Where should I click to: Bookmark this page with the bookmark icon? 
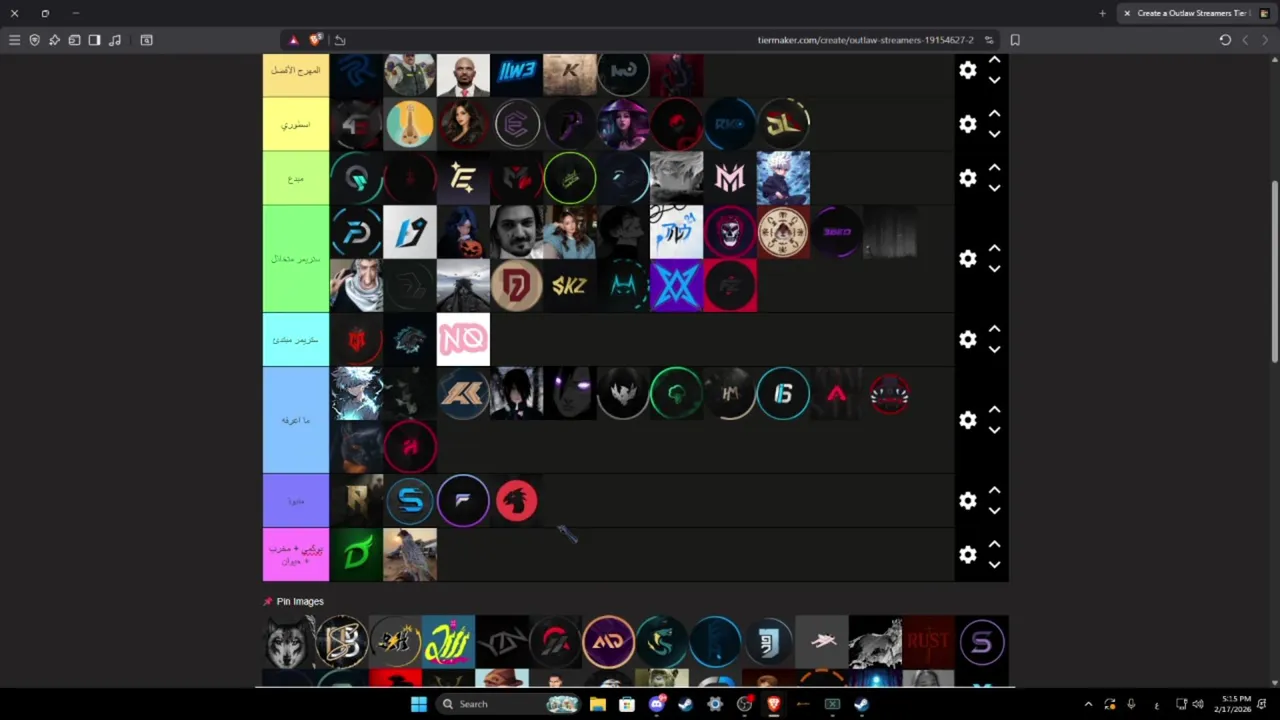click(x=1015, y=40)
